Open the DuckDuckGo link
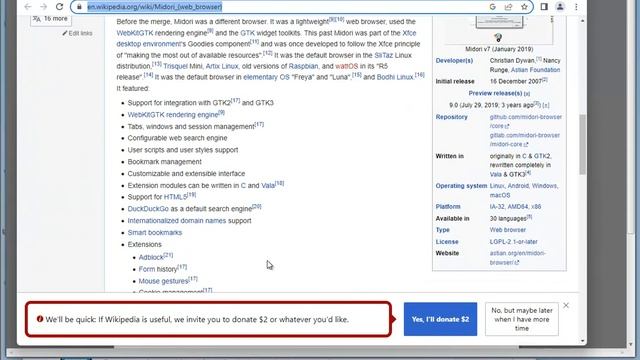This screenshot has height=360, width=640. (148, 209)
